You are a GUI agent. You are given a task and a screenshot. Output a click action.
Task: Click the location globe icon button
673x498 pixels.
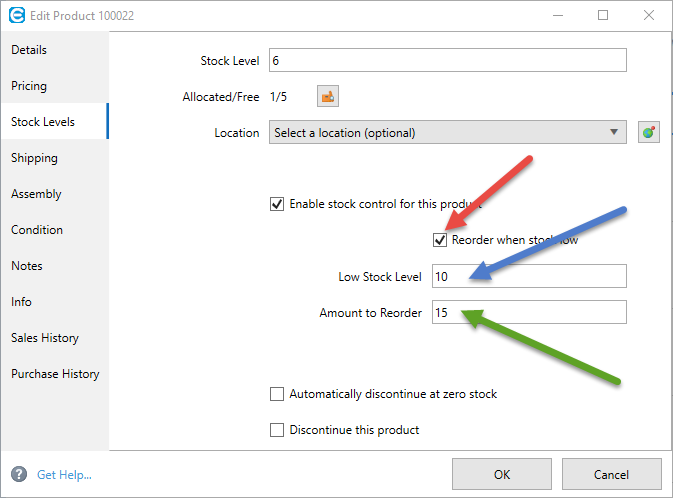(x=649, y=132)
